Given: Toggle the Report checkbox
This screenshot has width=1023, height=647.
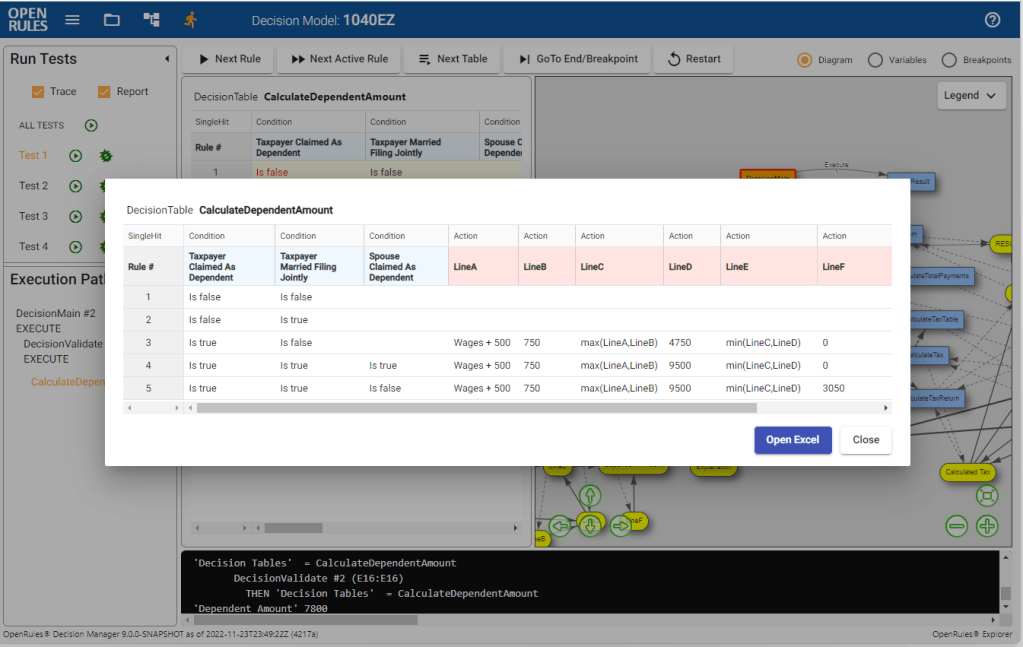Looking at the screenshot, I should click(104, 92).
